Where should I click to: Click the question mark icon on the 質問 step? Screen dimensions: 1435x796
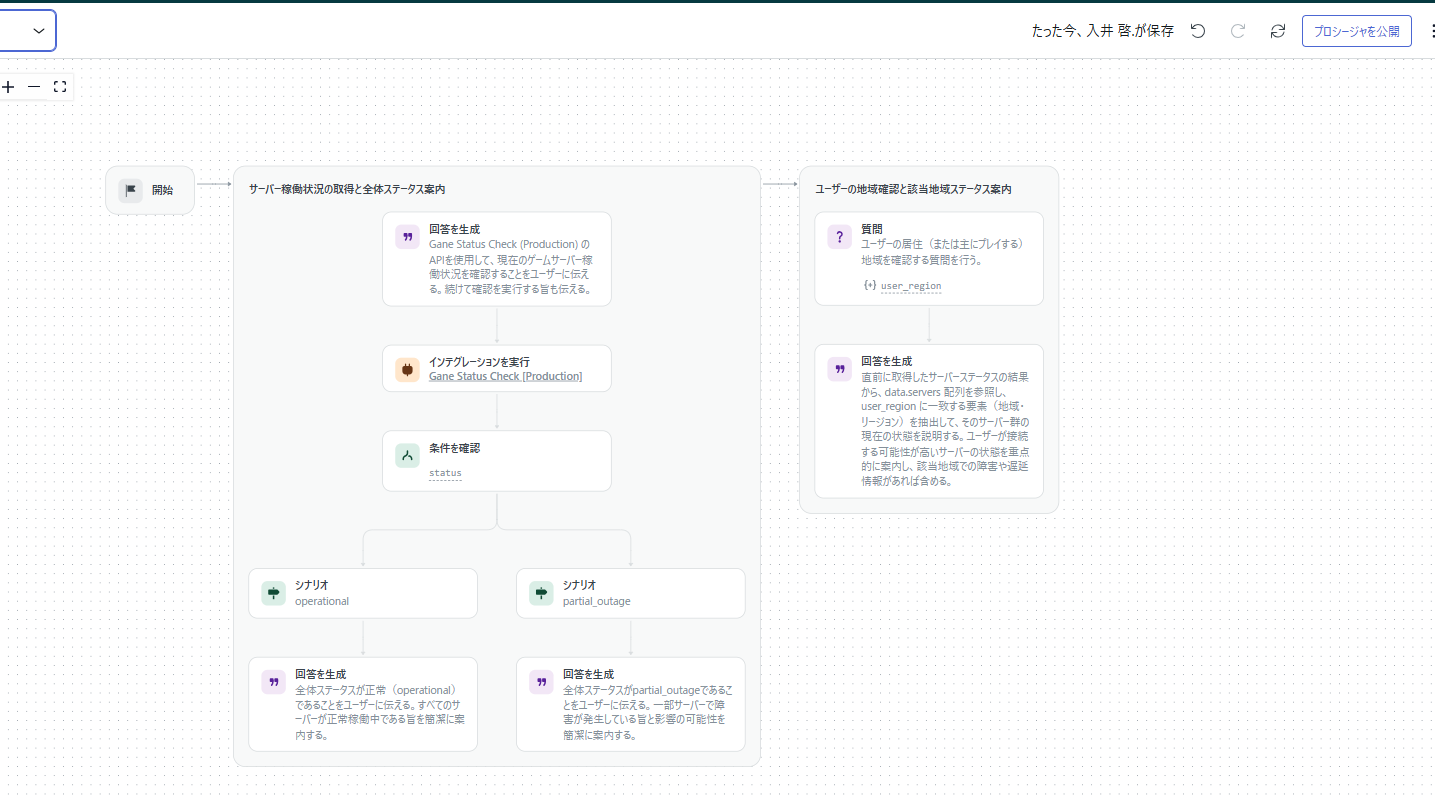click(x=839, y=236)
